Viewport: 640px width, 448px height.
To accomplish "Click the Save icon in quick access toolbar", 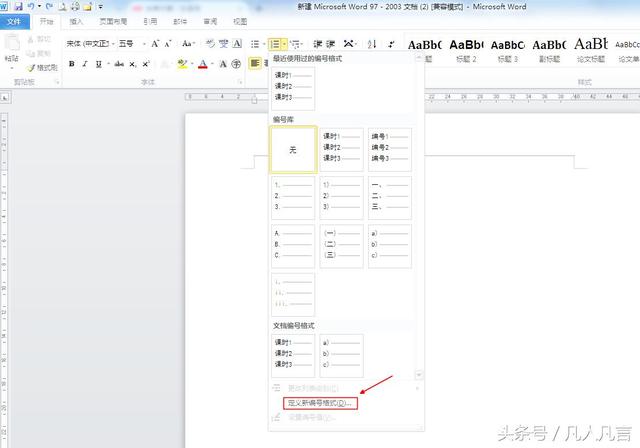I will [18, 7].
